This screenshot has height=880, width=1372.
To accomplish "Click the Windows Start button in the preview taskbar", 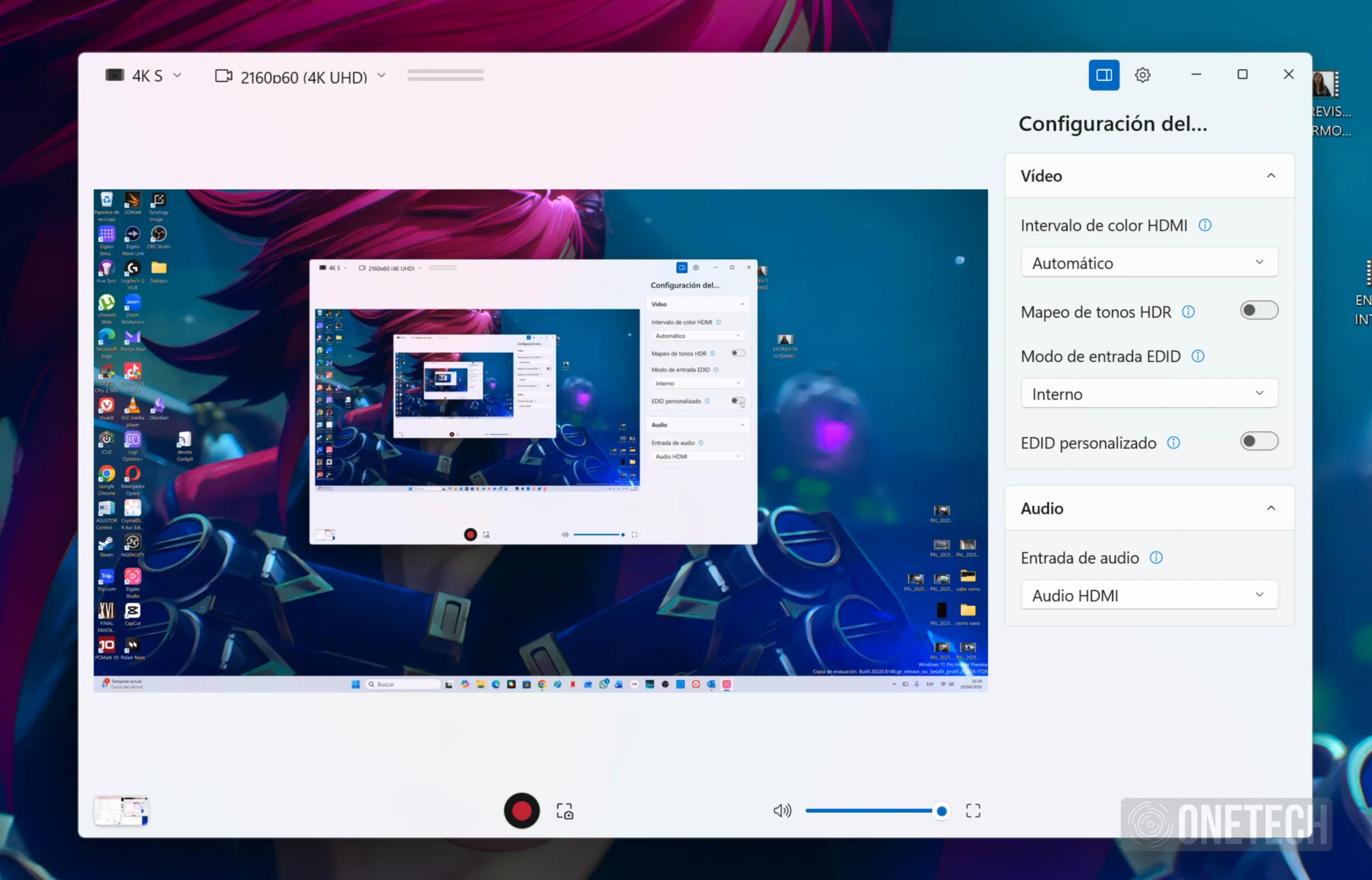I will [356, 684].
